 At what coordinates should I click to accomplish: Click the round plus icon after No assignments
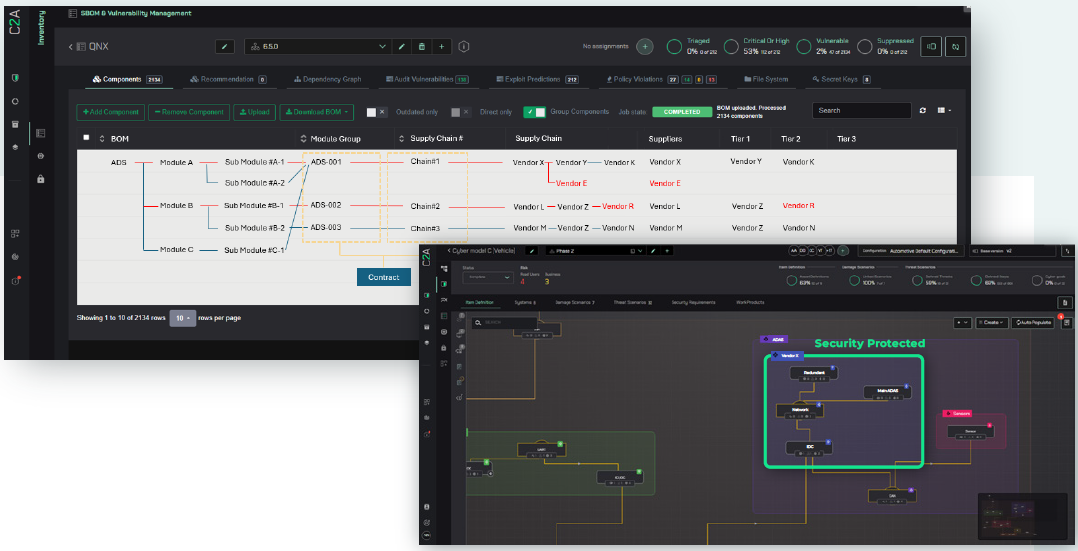coord(644,47)
